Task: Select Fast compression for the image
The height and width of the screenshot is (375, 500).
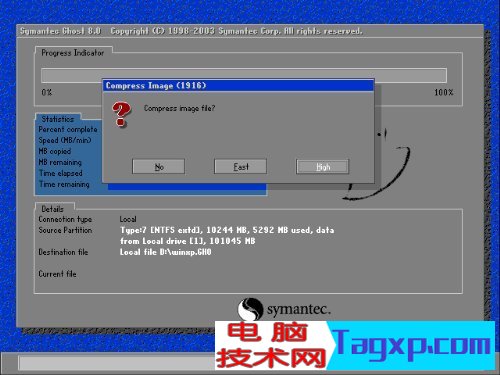Action: pos(240,166)
